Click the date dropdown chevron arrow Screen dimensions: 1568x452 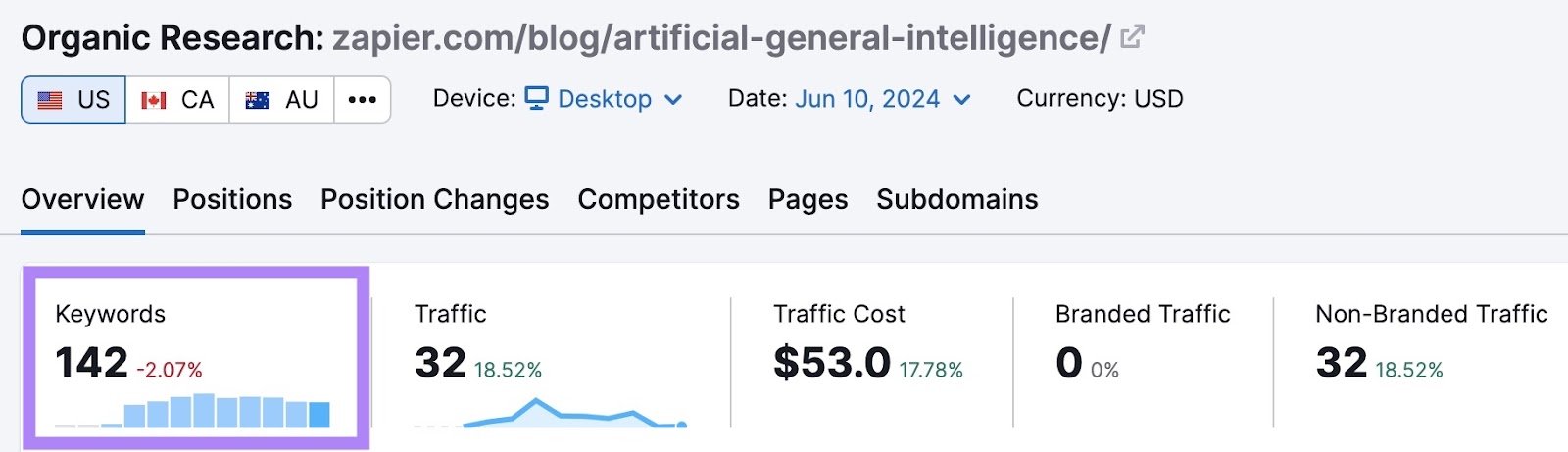click(962, 100)
